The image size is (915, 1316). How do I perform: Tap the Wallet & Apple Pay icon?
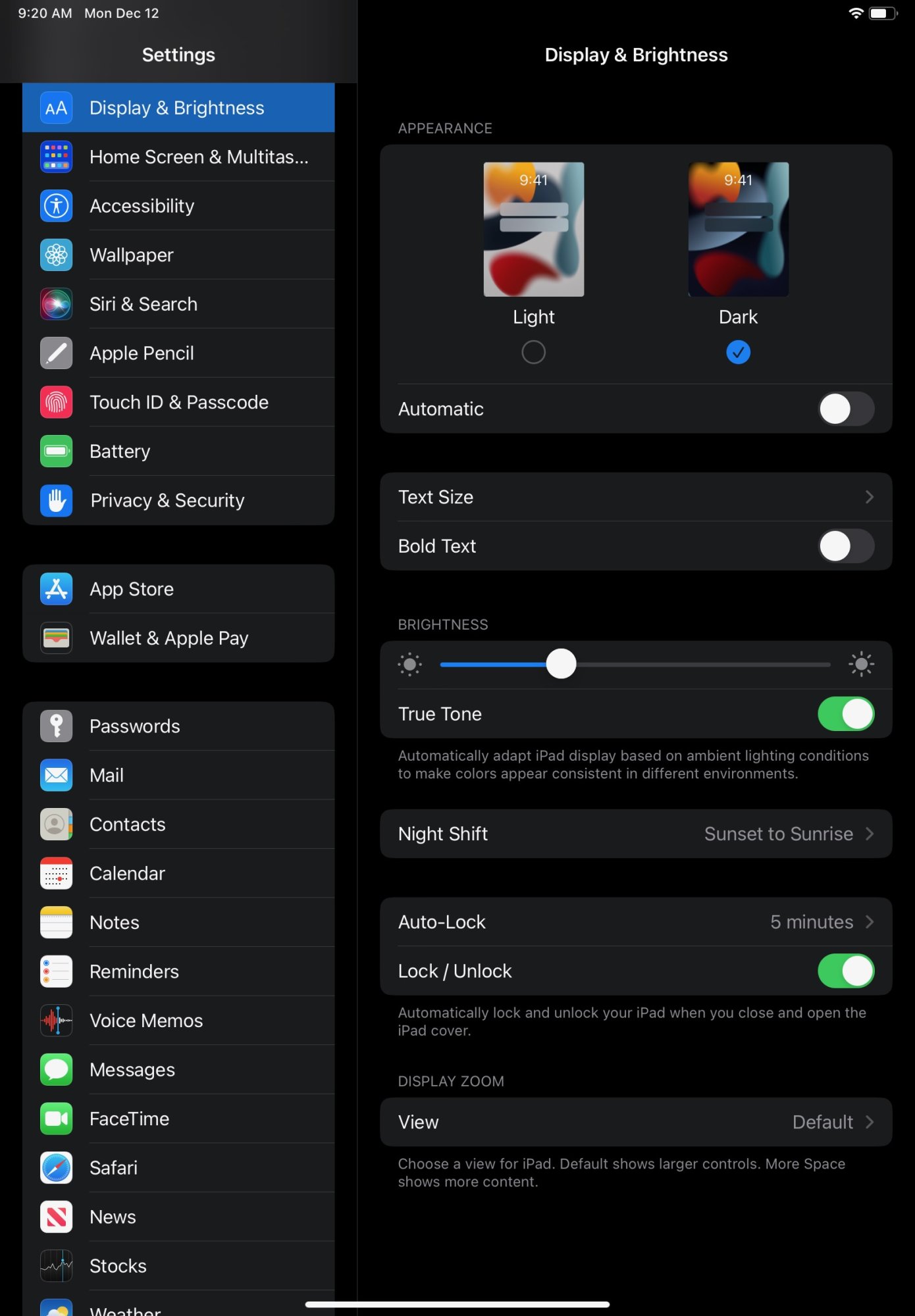click(56, 638)
